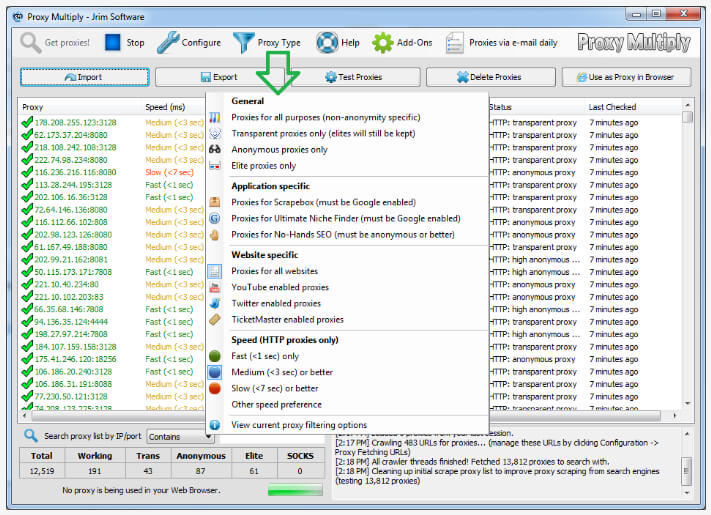Click the shield icon beside Transparent proxies only
Image resolution: width=711 pixels, height=515 pixels.
[x=215, y=134]
